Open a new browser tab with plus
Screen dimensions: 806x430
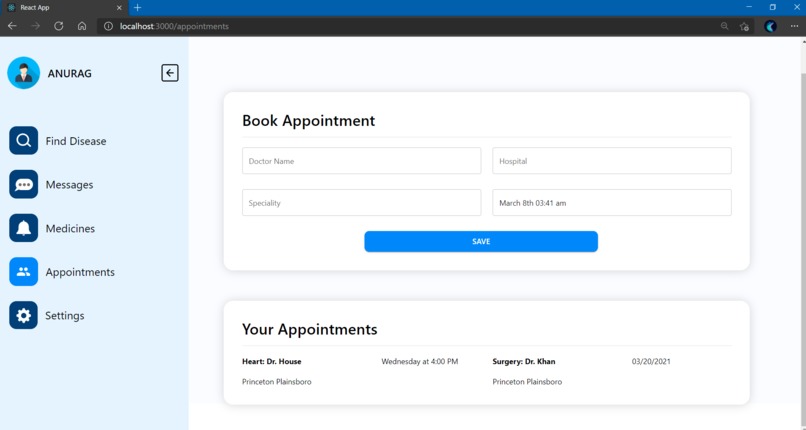pos(137,8)
